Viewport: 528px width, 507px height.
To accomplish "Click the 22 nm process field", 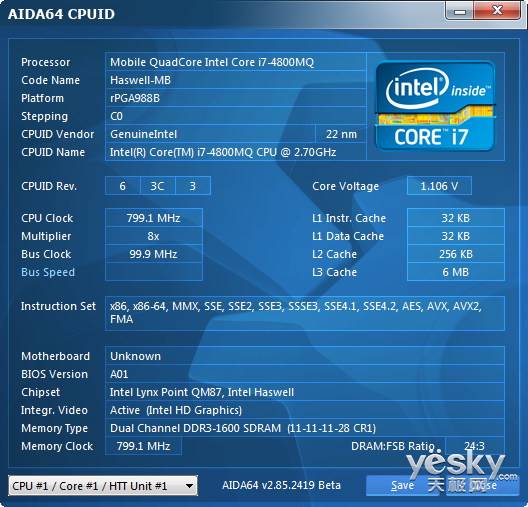I will pyautogui.click(x=341, y=134).
